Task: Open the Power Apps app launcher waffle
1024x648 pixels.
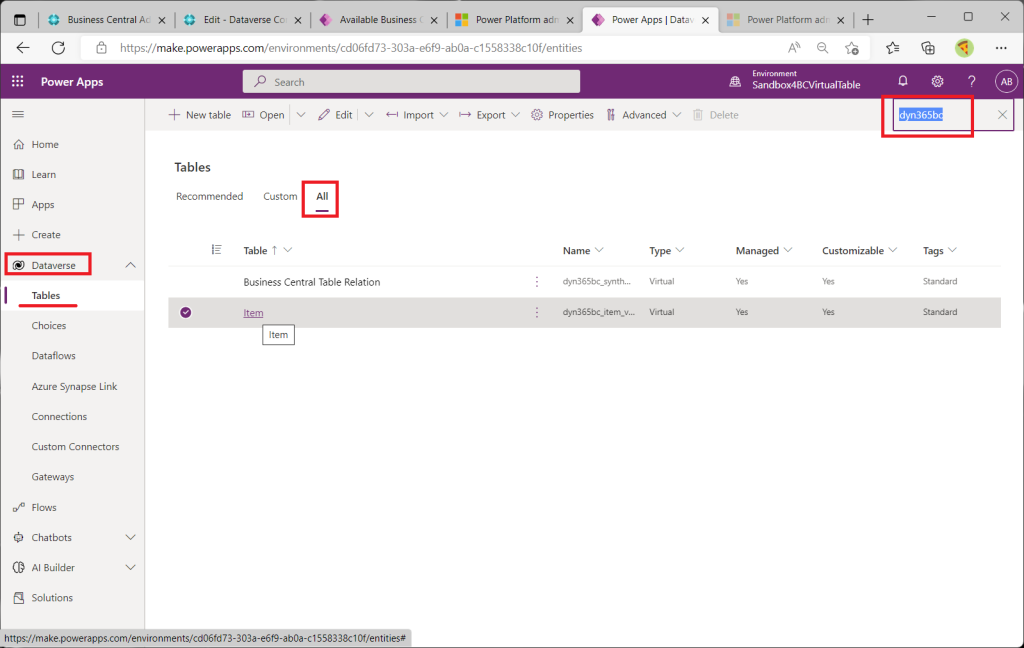Action: 18,81
